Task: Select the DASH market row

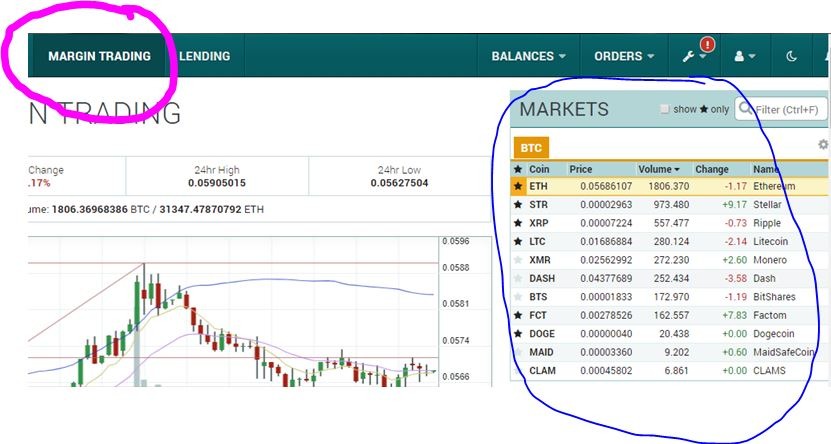Action: point(669,279)
